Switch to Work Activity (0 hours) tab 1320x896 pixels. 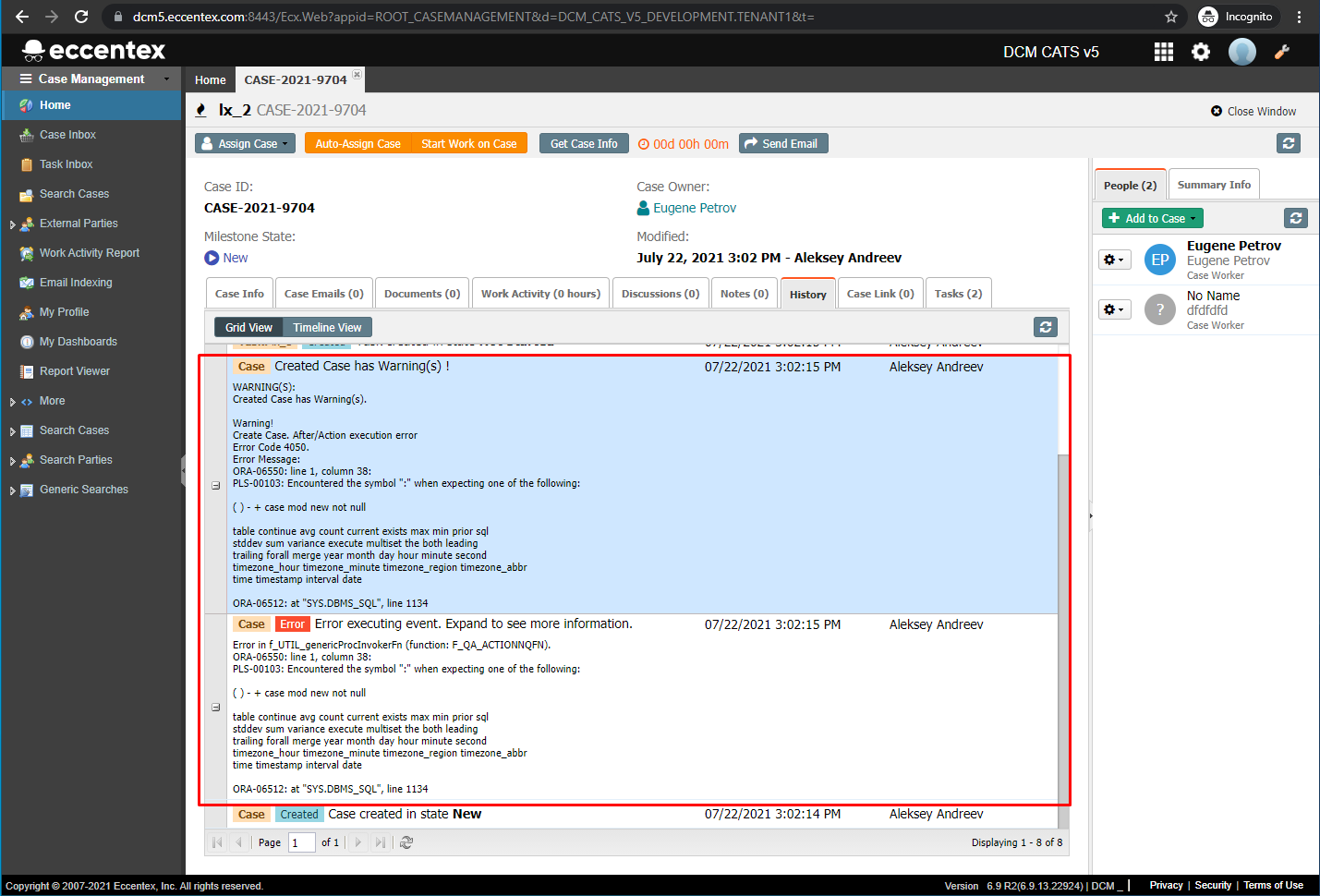click(540, 293)
